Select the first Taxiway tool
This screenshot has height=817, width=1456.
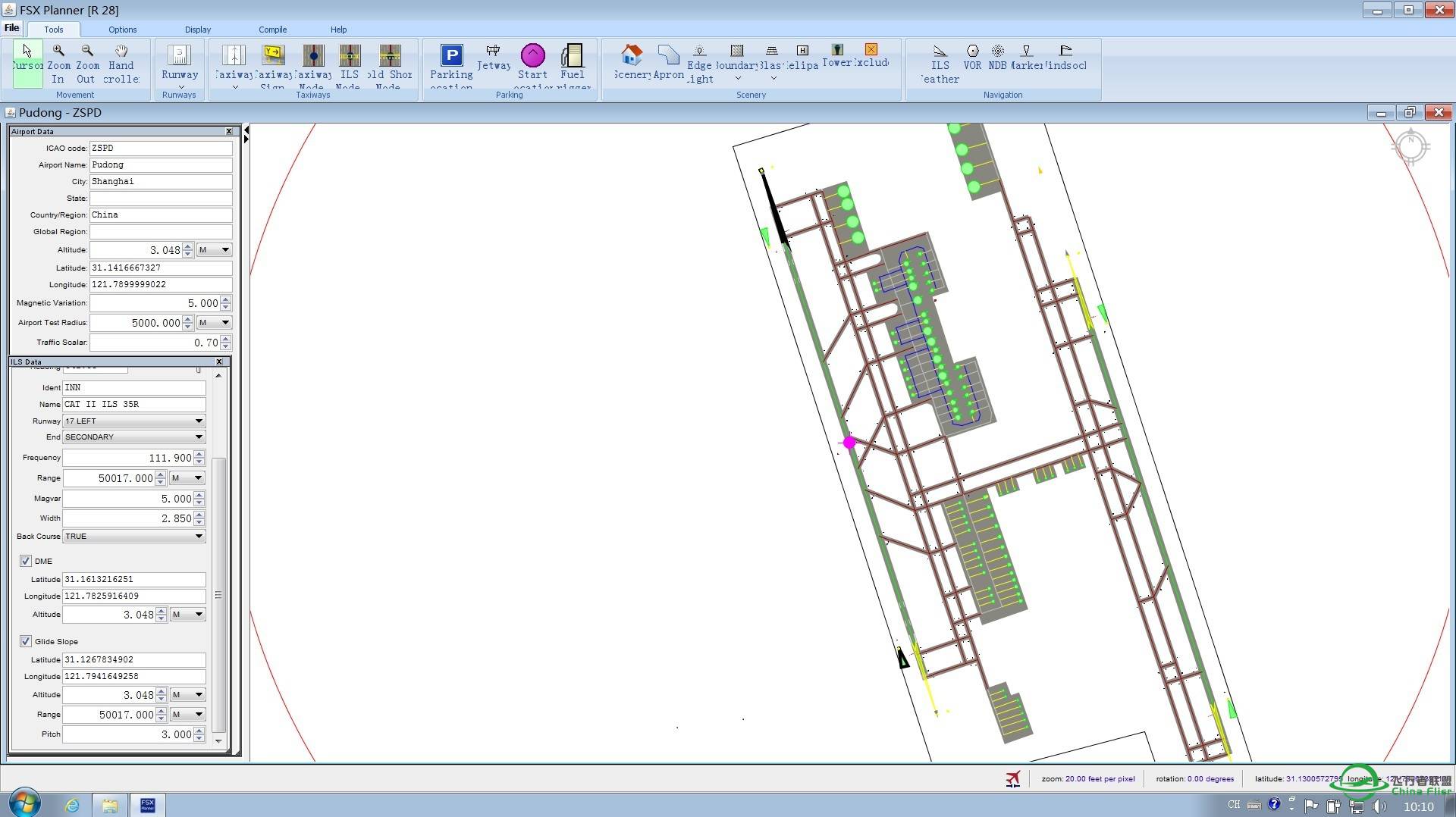pyautogui.click(x=234, y=64)
